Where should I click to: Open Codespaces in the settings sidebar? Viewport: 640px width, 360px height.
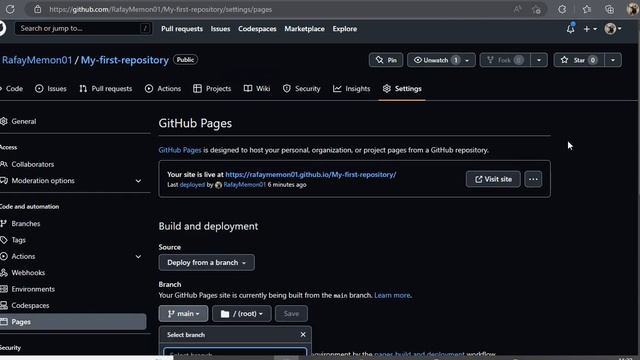pos(30,305)
